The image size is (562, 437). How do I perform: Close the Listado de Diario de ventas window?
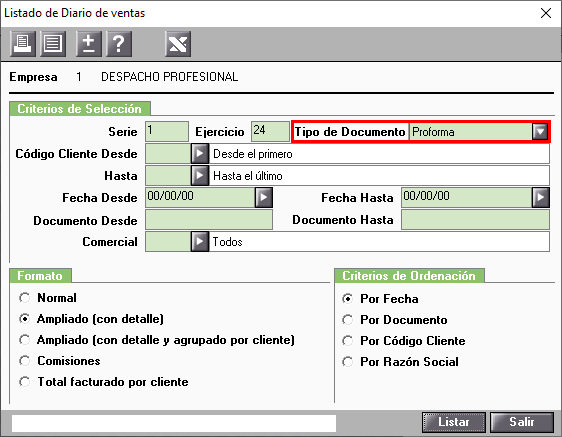(546, 13)
